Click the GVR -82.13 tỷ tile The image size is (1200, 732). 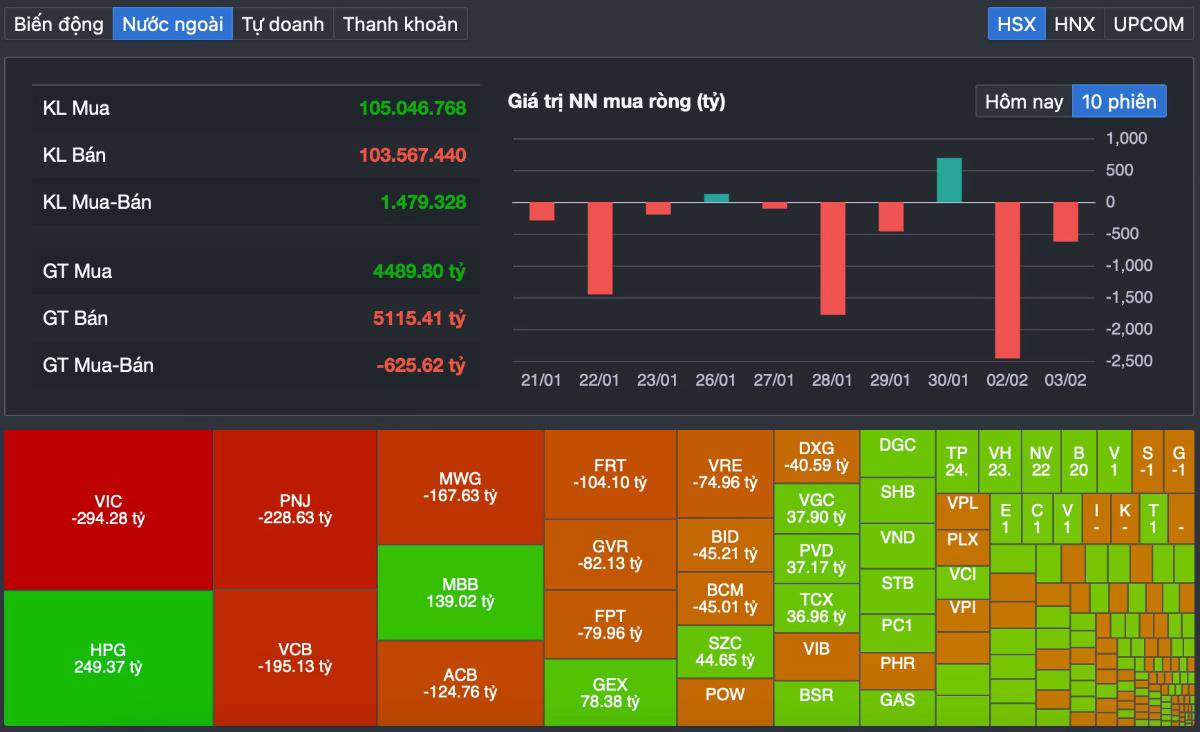pos(610,555)
